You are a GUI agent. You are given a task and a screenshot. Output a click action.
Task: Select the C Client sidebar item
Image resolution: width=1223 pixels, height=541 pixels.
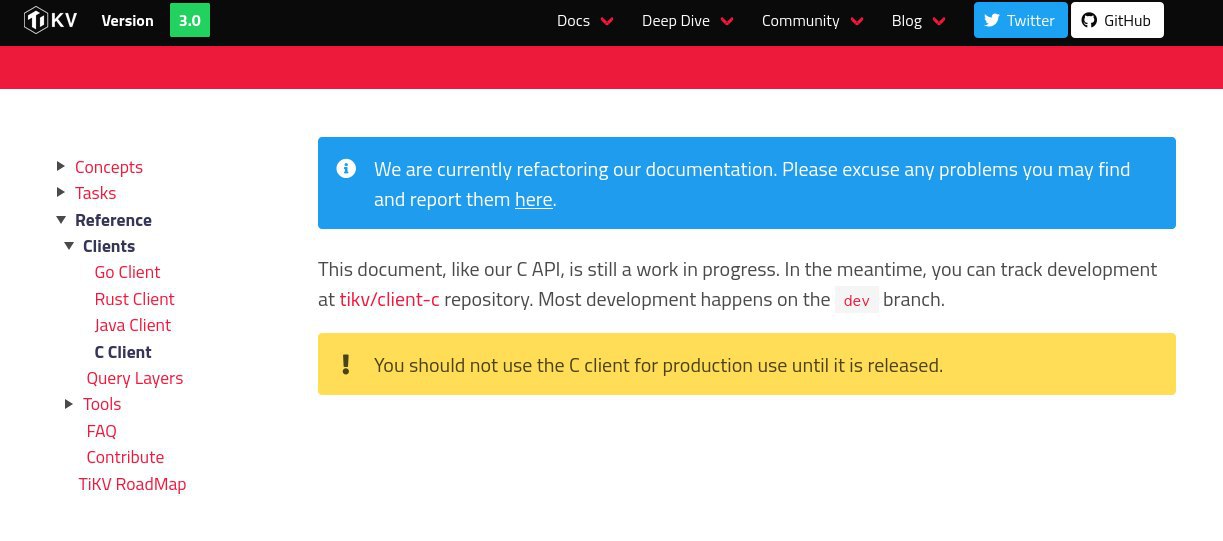tap(123, 352)
